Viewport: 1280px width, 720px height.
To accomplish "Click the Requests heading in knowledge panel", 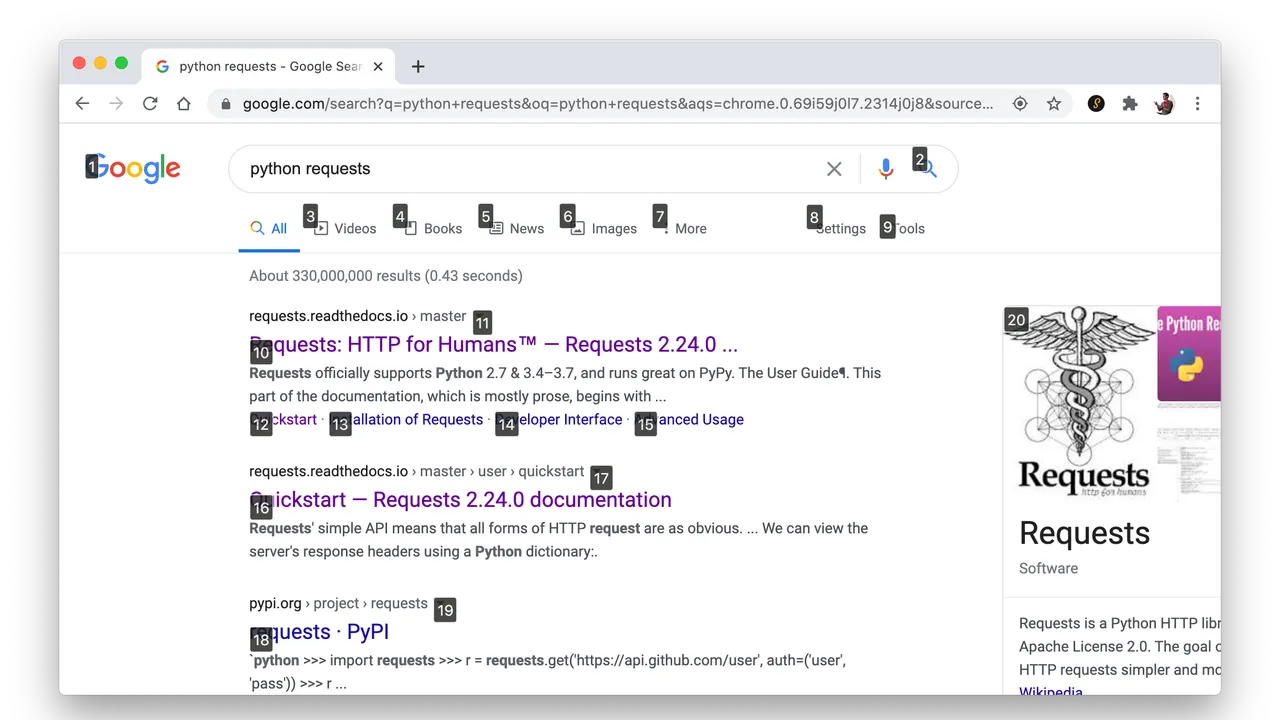I will tap(1085, 533).
